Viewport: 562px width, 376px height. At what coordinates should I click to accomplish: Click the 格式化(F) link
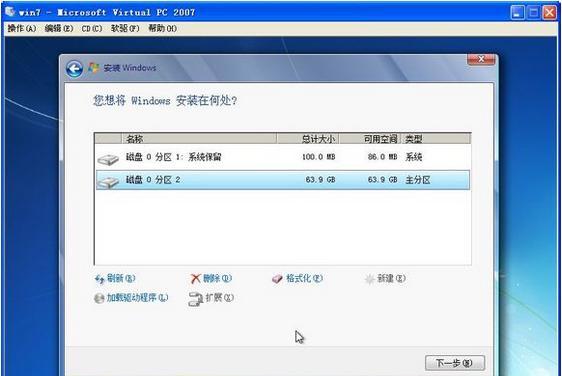(x=304, y=279)
